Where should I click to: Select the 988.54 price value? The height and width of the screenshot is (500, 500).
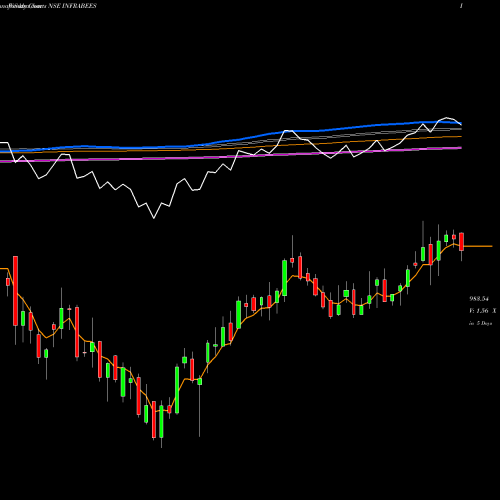tap(479, 299)
